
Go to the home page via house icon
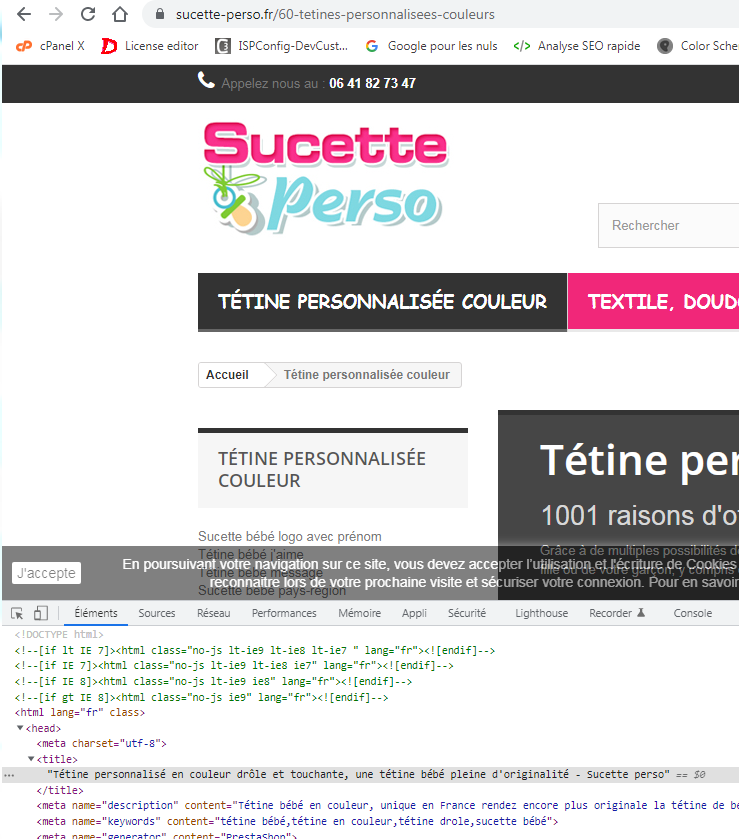[120, 14]
